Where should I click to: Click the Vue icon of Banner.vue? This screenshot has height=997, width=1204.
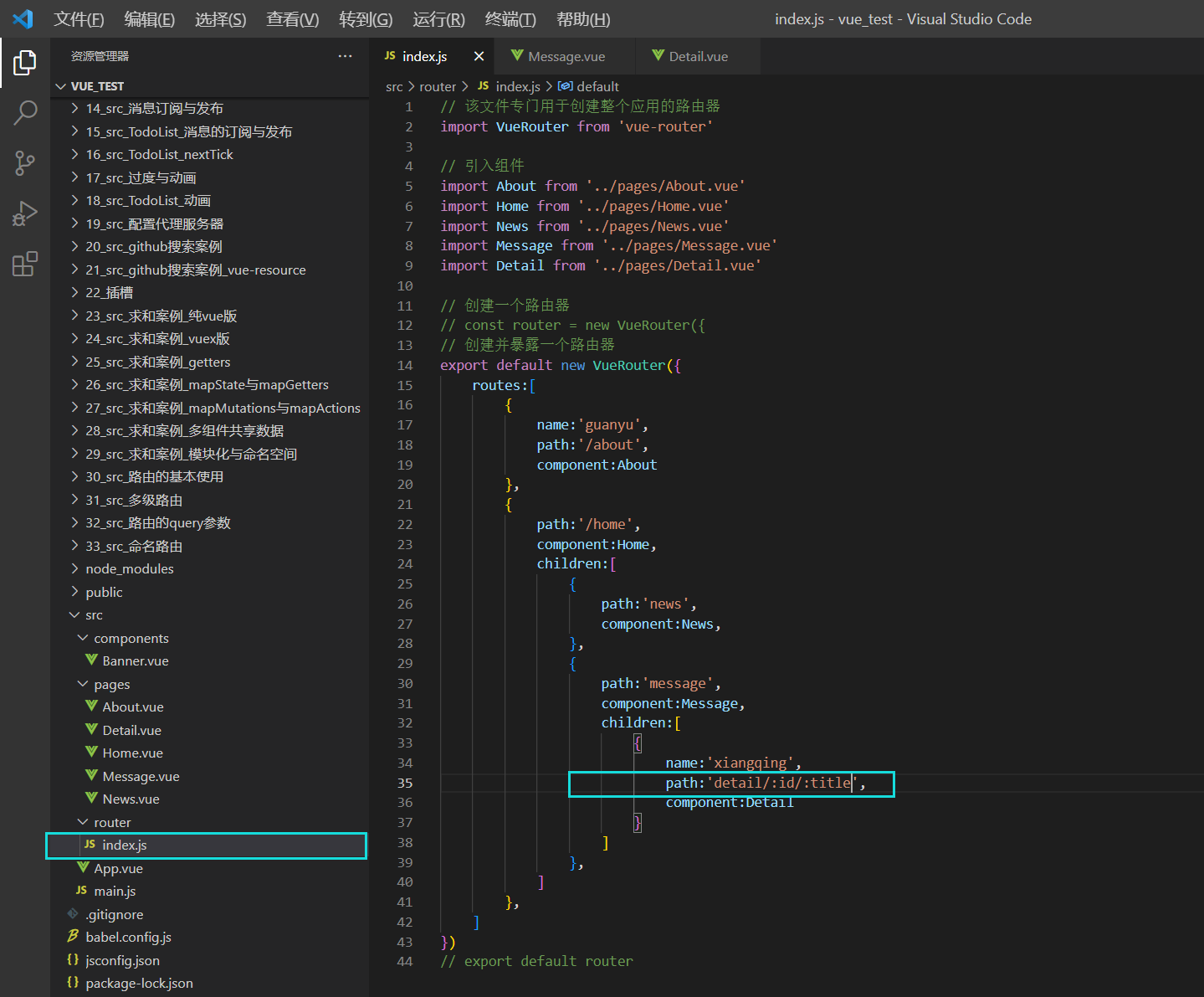91,660
